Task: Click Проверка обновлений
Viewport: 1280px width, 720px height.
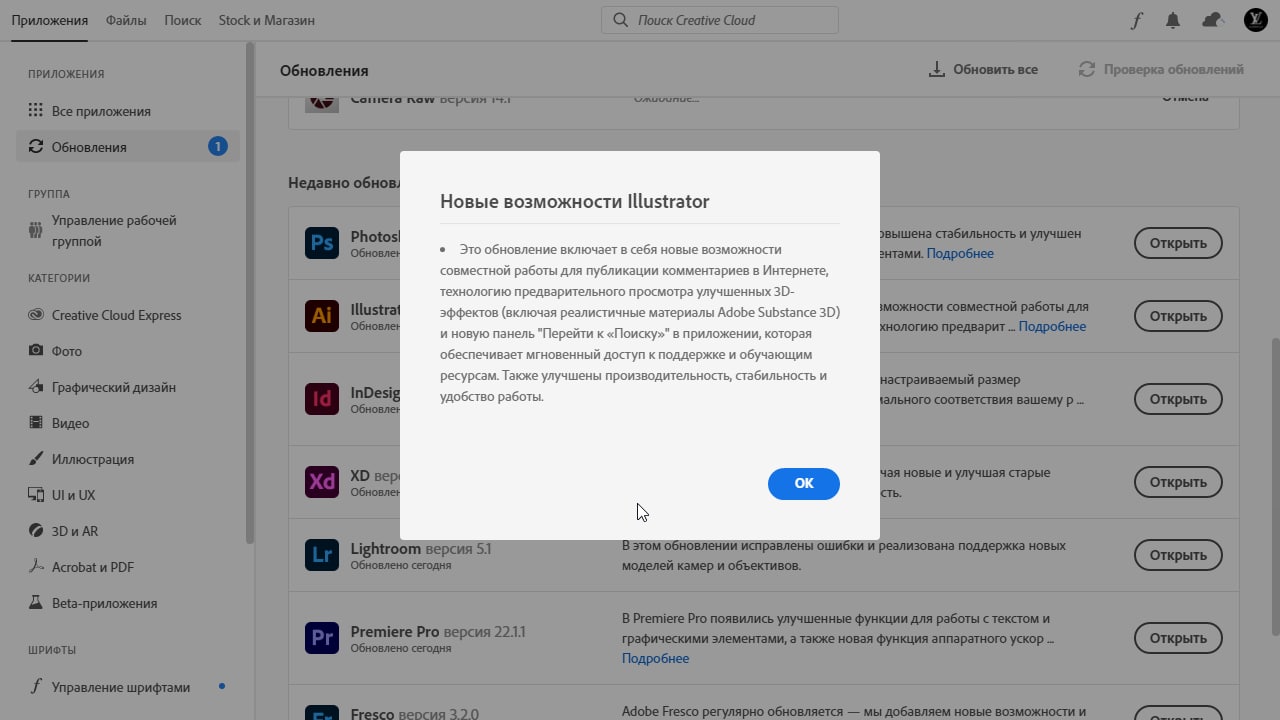Action: click(x=1161, y=69)
